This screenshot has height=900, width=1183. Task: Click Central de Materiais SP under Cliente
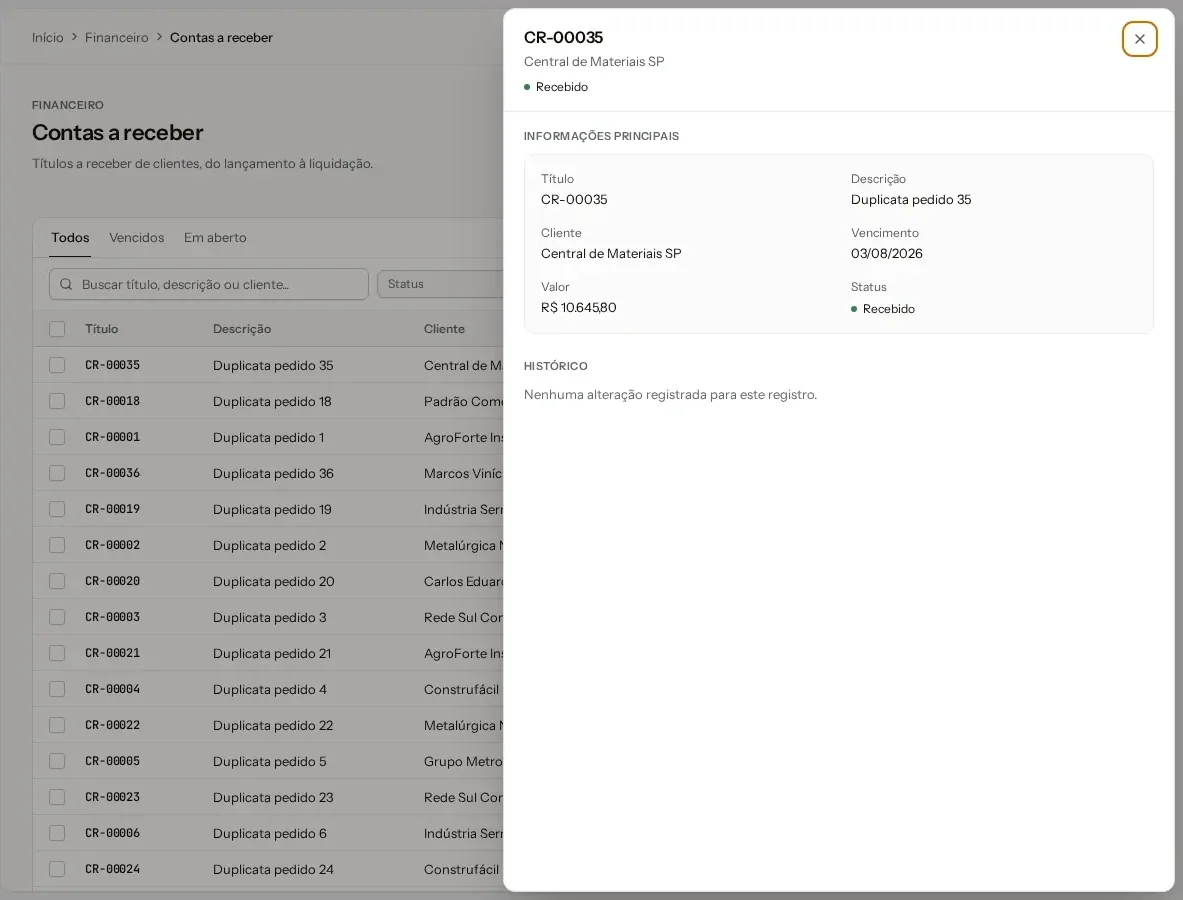pyautogui.click(x=611, y=253)
